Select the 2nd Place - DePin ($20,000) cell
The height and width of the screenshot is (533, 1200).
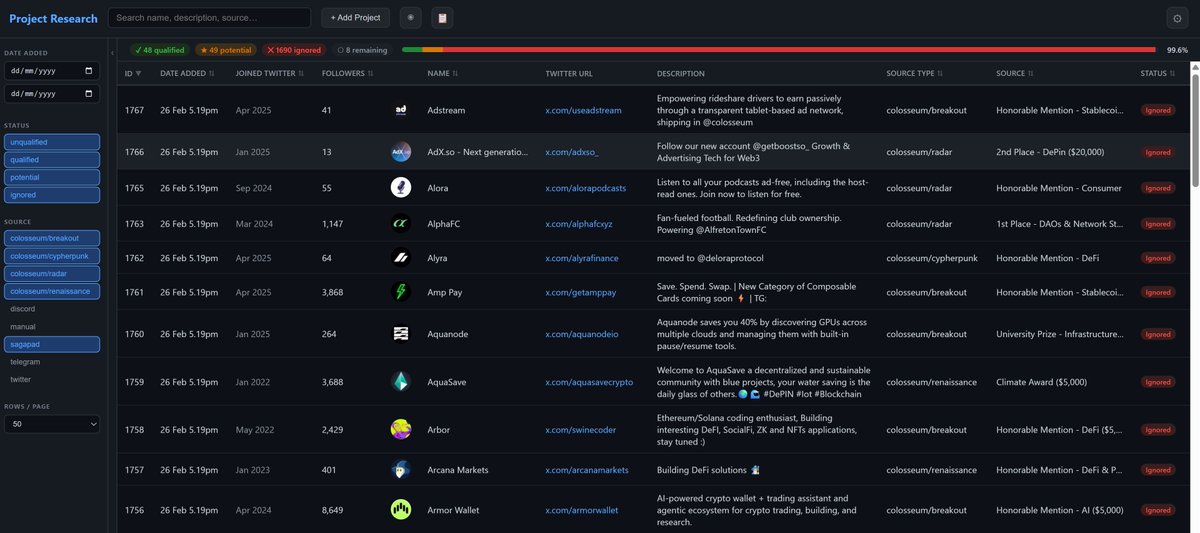(x=1050, y=152)
